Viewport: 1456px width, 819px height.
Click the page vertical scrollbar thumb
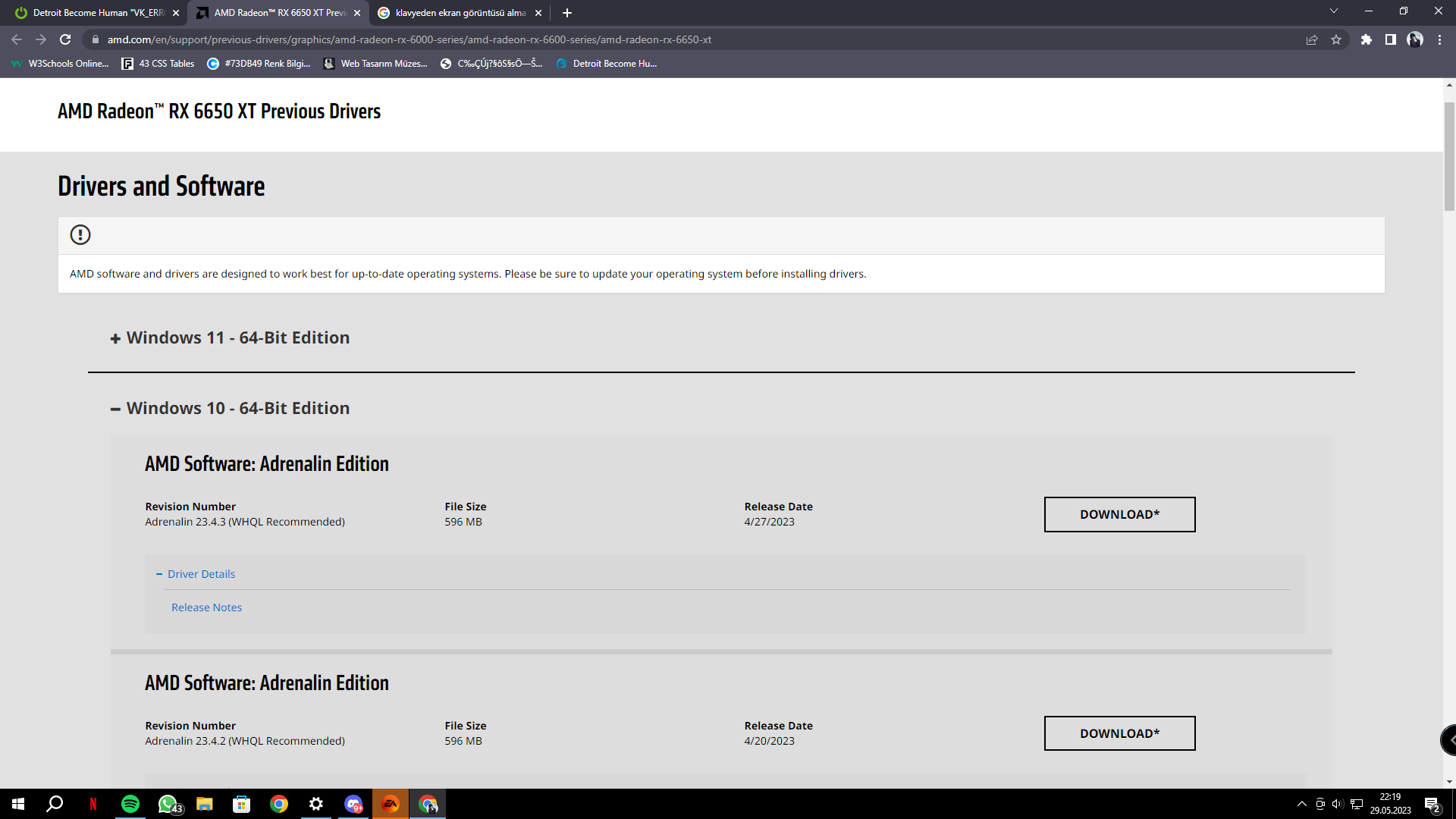[x=1449, y=155]
